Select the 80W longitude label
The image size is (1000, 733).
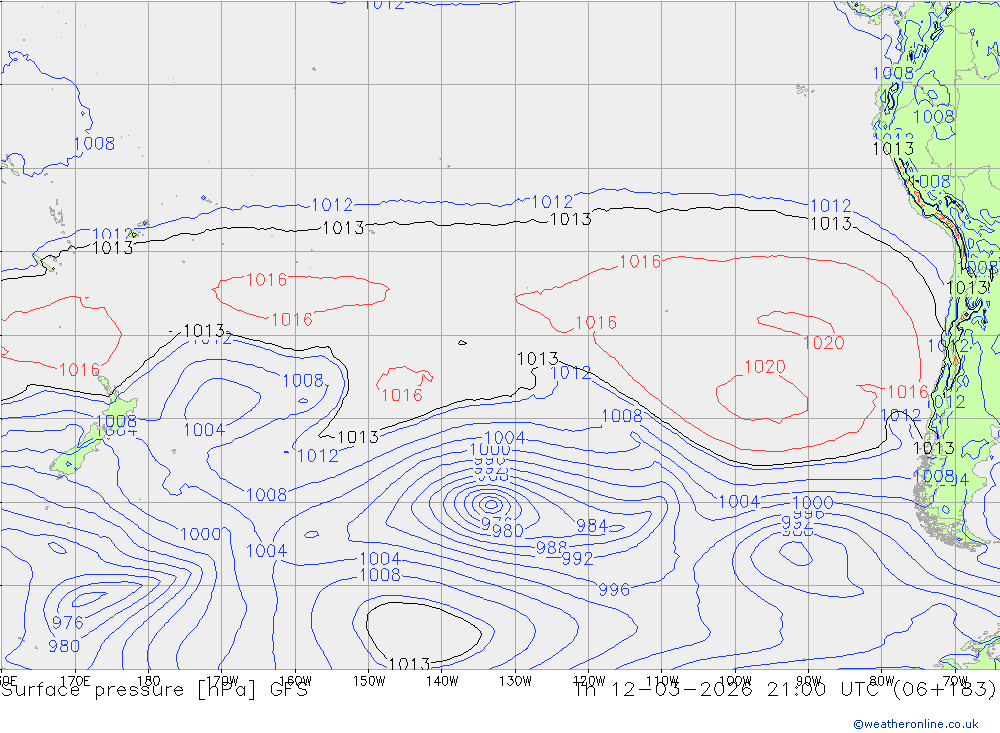(882, 681)
